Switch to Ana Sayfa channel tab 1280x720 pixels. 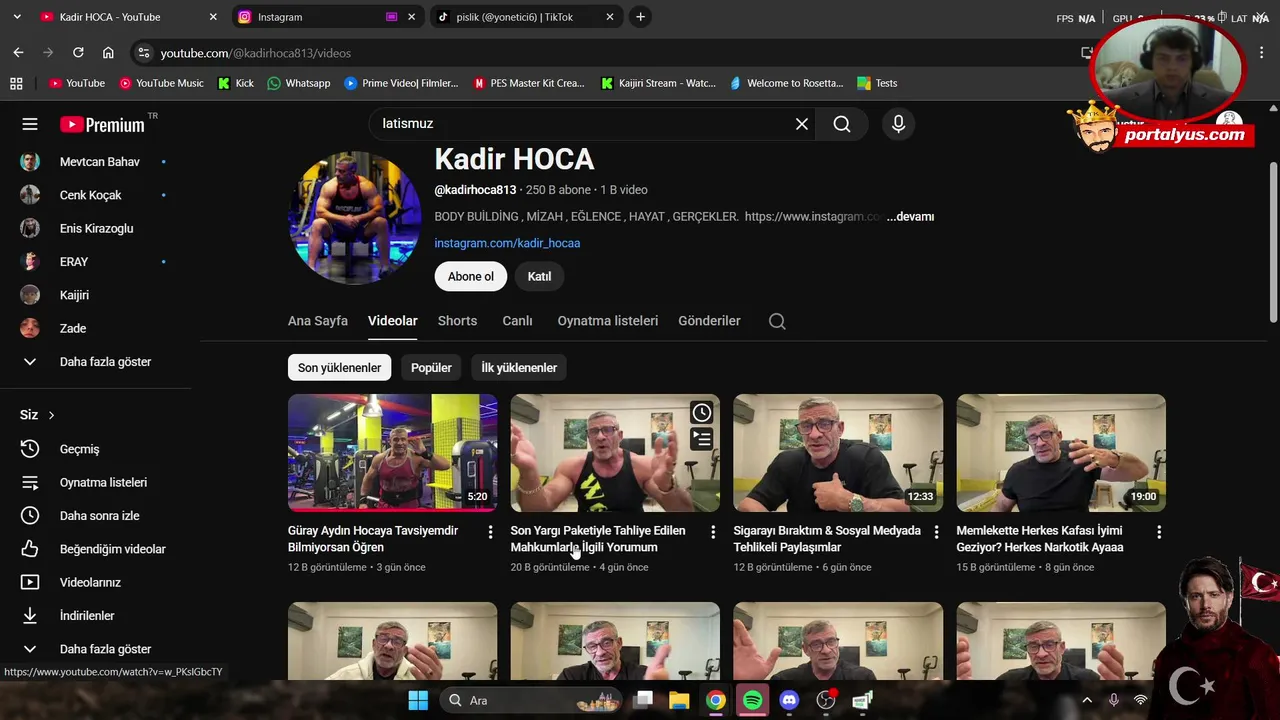(318, 321)
